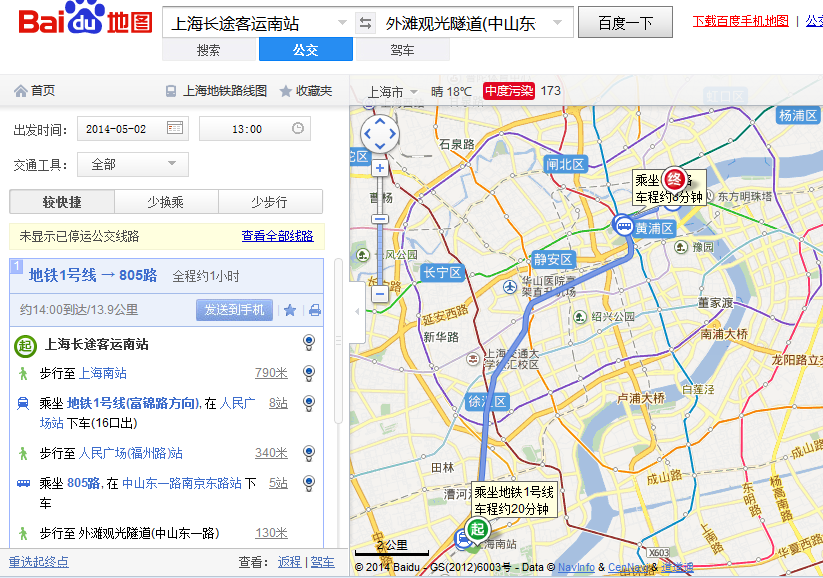Click the home icon next to 首页
The height and width of the screenshot is (578, 823).
(x=20, y=91)
